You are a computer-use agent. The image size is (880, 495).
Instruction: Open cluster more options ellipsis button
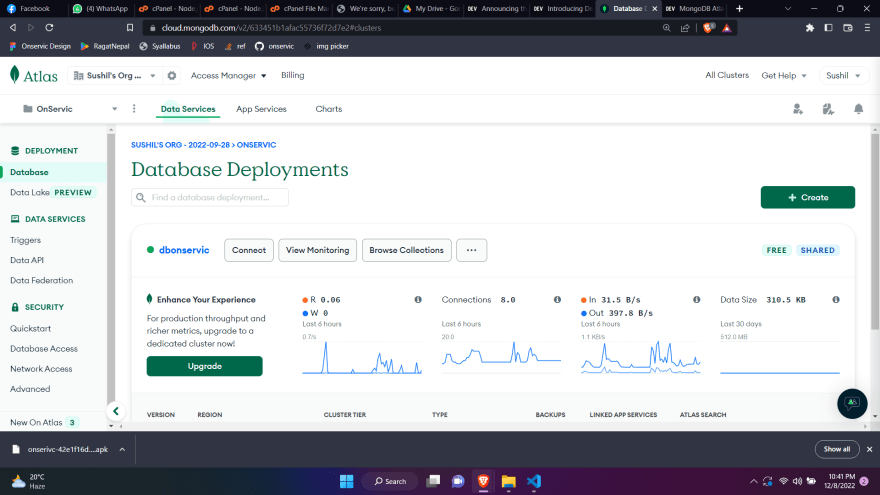coord(471,250)
